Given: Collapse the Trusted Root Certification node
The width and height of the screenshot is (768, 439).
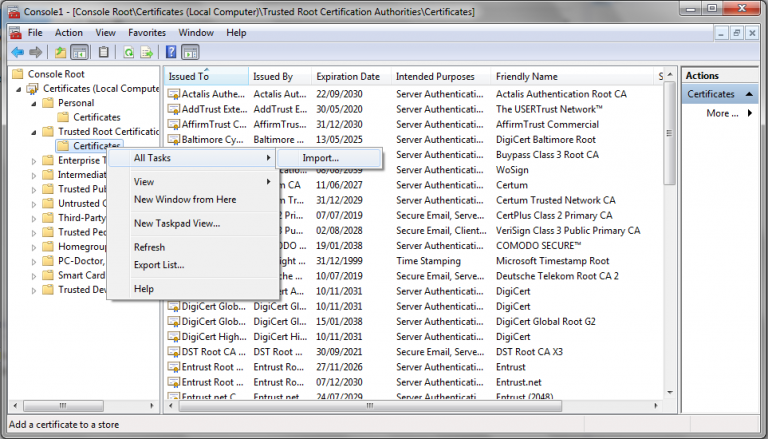Looking at the screenshot, I should point(34,132).
